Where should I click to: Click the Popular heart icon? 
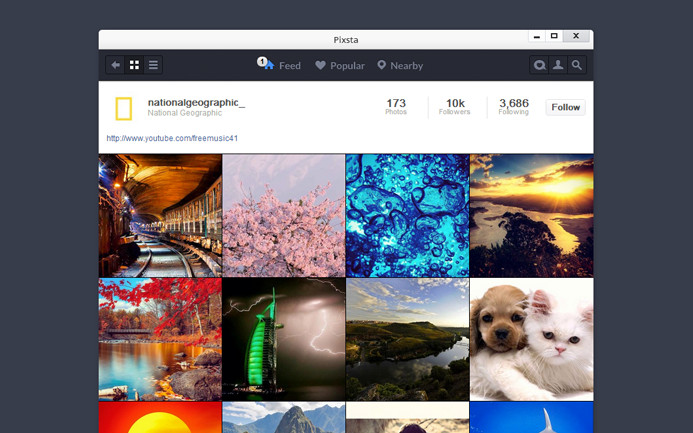tap(320, 65)
